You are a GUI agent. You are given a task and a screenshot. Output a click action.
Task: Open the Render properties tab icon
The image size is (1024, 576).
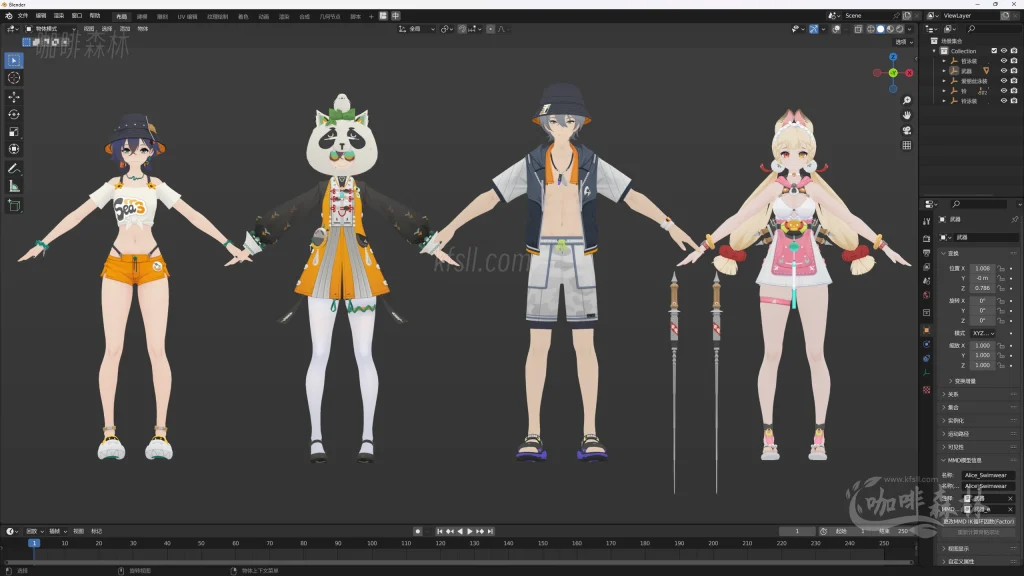point(926,238)
